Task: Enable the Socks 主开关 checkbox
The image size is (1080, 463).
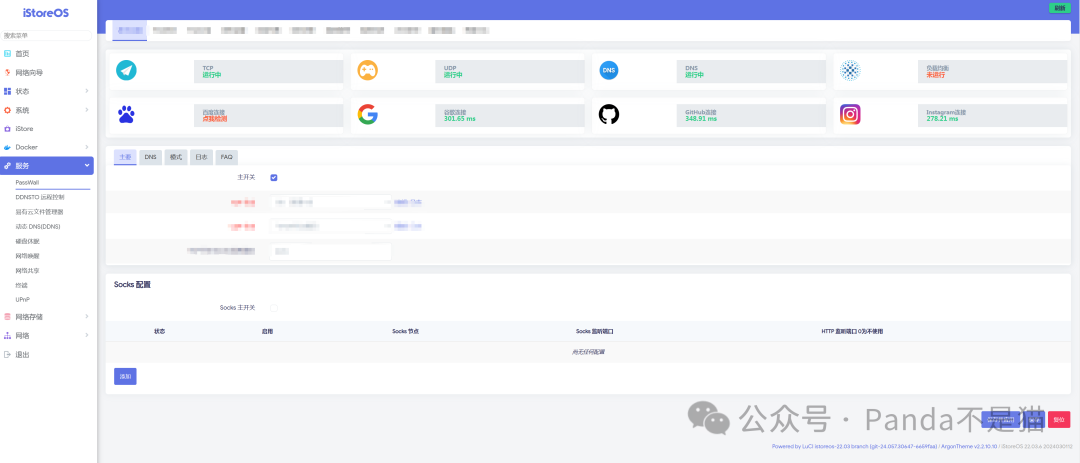Action: [274, 308]
